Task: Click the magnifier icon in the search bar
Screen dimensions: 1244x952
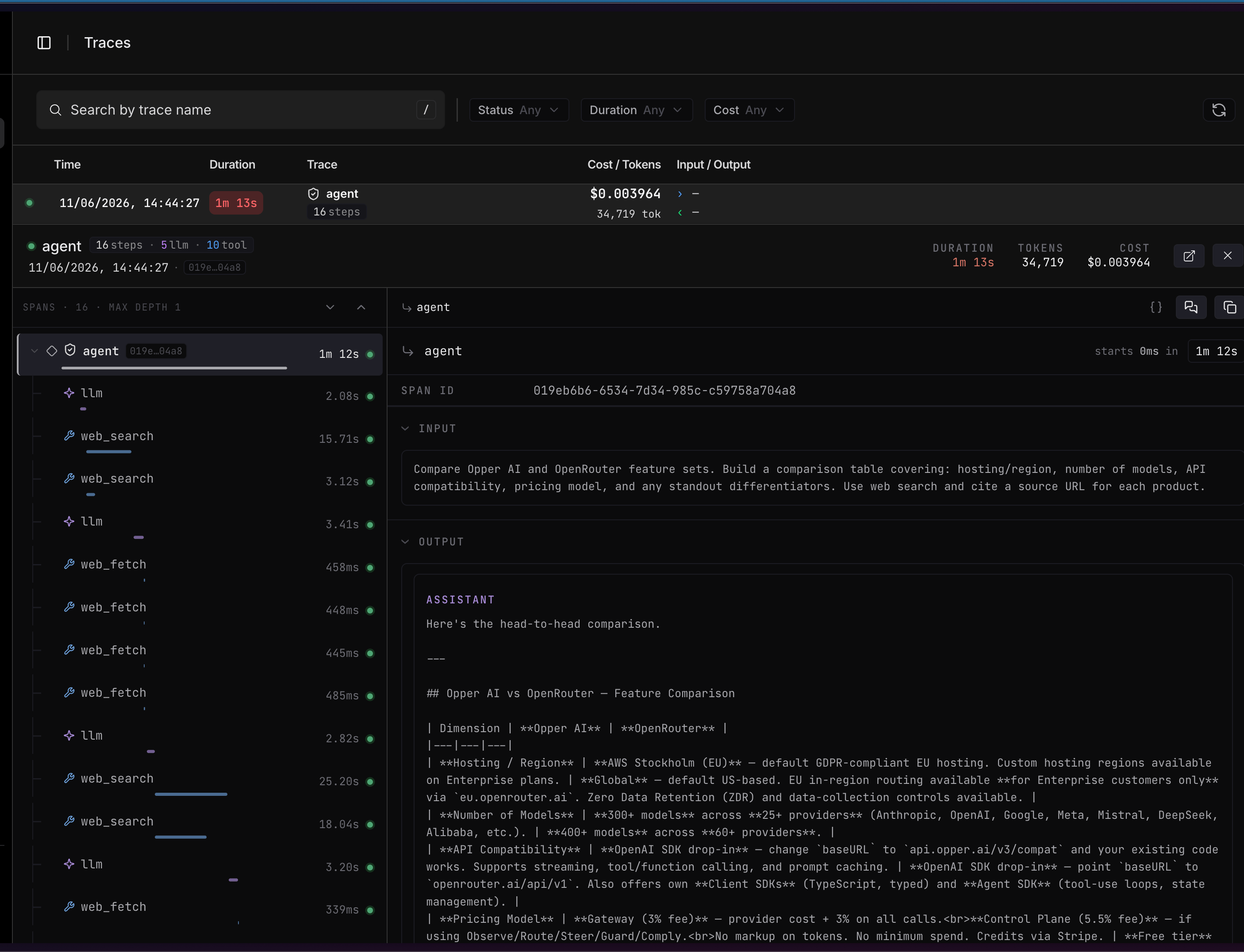Action: click(x=55, y=110)
